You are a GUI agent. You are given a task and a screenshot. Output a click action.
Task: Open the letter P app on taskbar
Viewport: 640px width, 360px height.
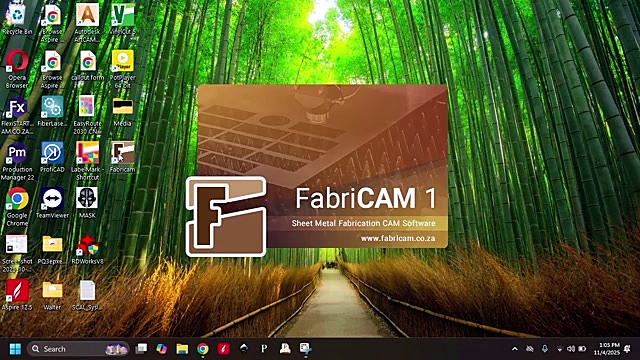tap(264, 349)
